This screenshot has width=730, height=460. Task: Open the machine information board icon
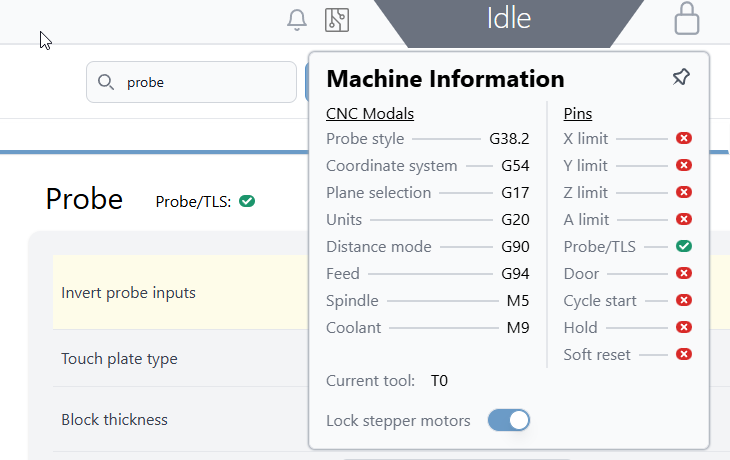coord(337,19)
